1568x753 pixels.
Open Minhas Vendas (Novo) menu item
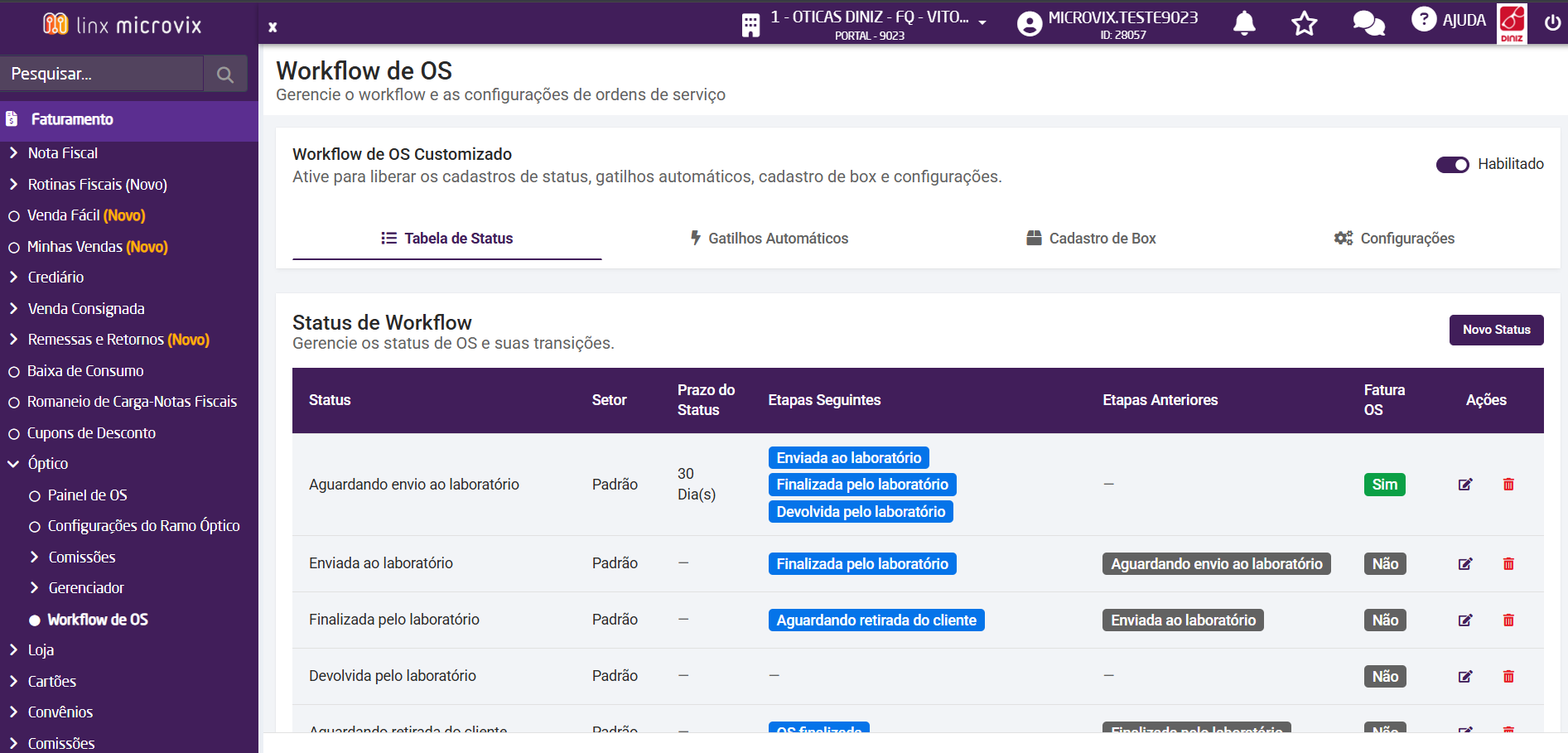click(x=98, y=247)
